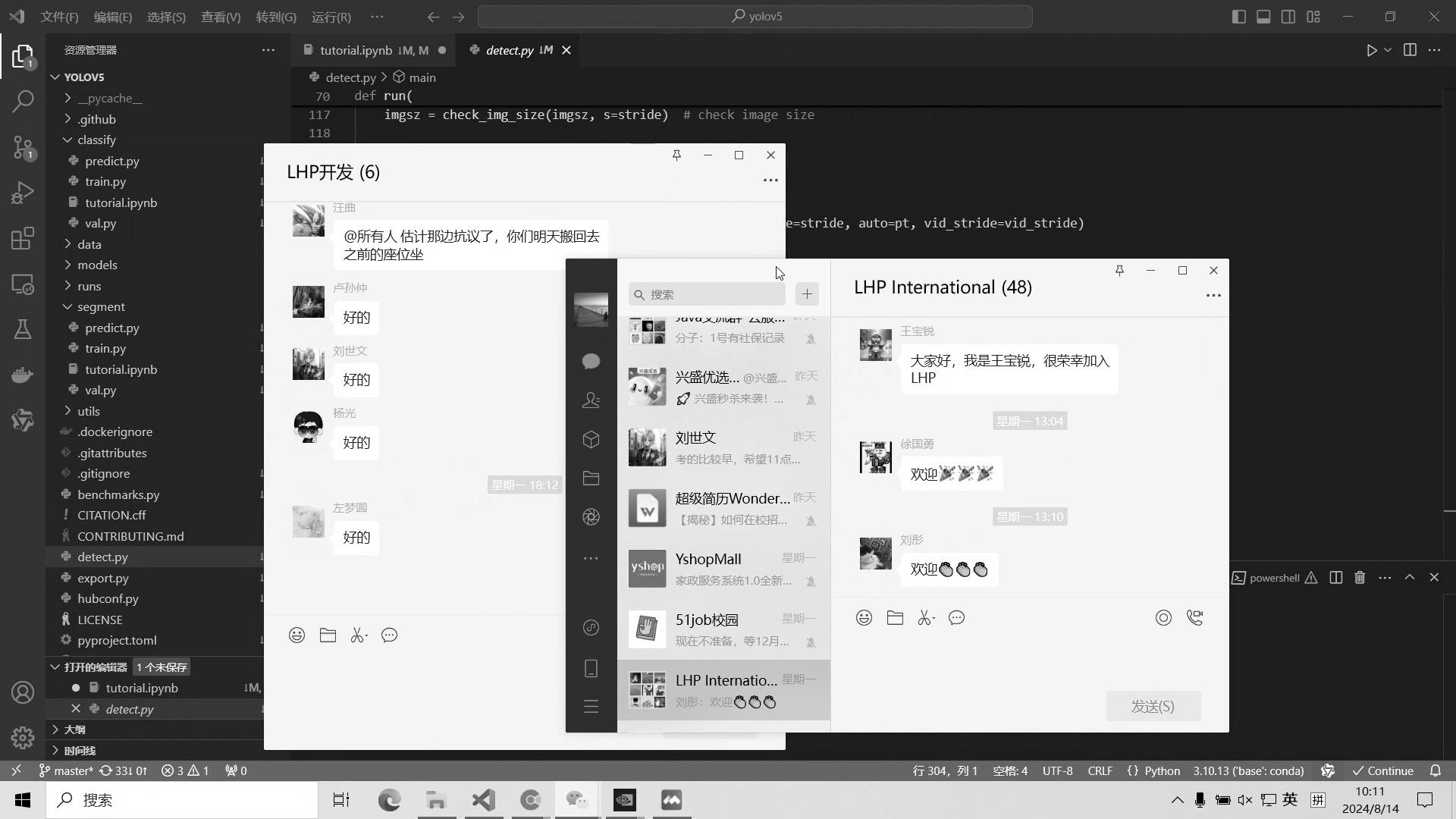Toggle panel layout button in title bar
The height and width of the screenshot is (819, 1456).
point(1263,16)
